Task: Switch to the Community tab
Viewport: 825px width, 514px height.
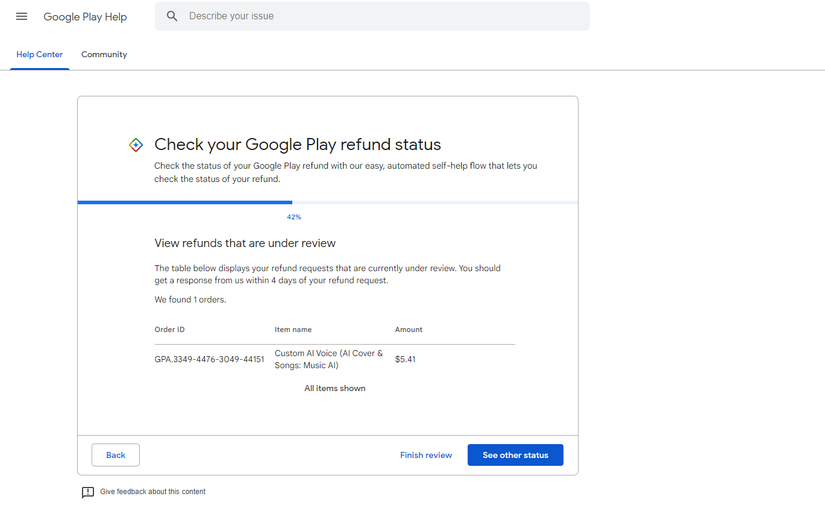Action: [x=104, y=54]
